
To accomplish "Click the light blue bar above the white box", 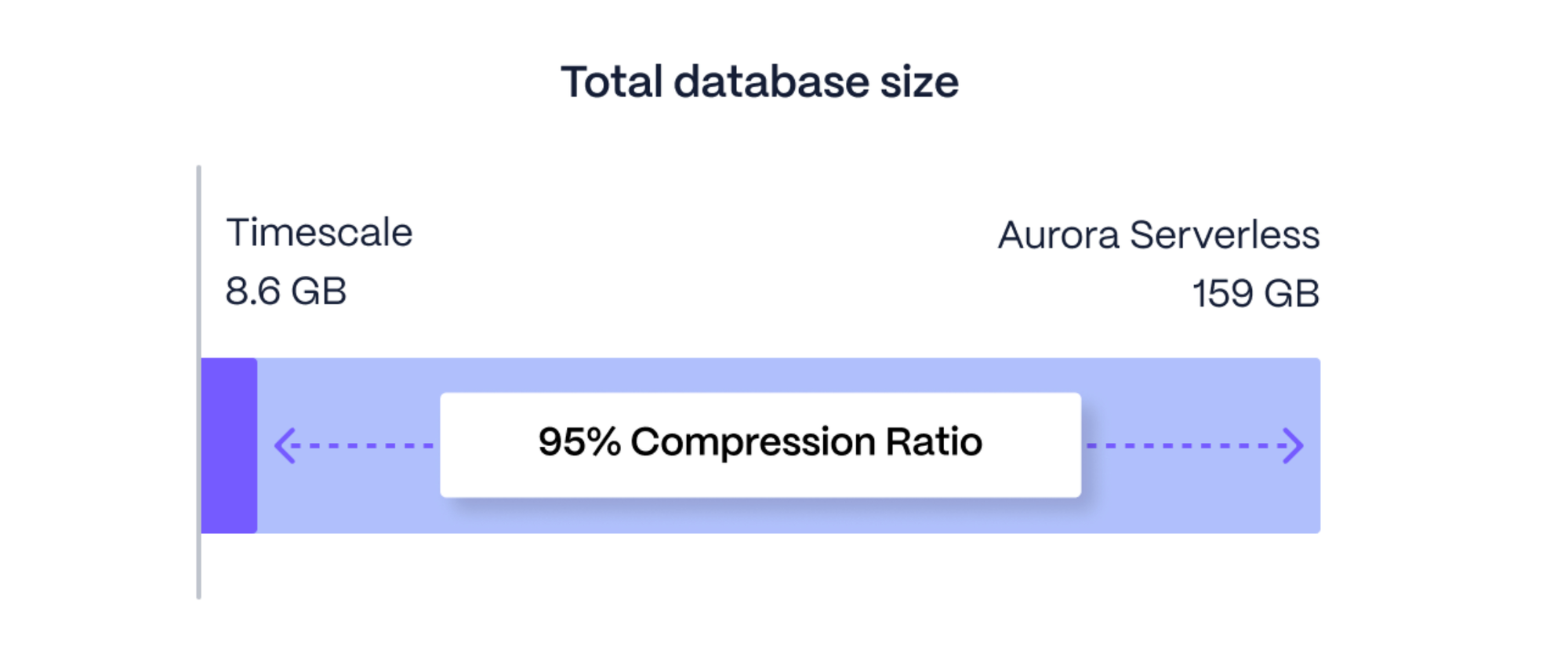I will [x=760, y=375].
